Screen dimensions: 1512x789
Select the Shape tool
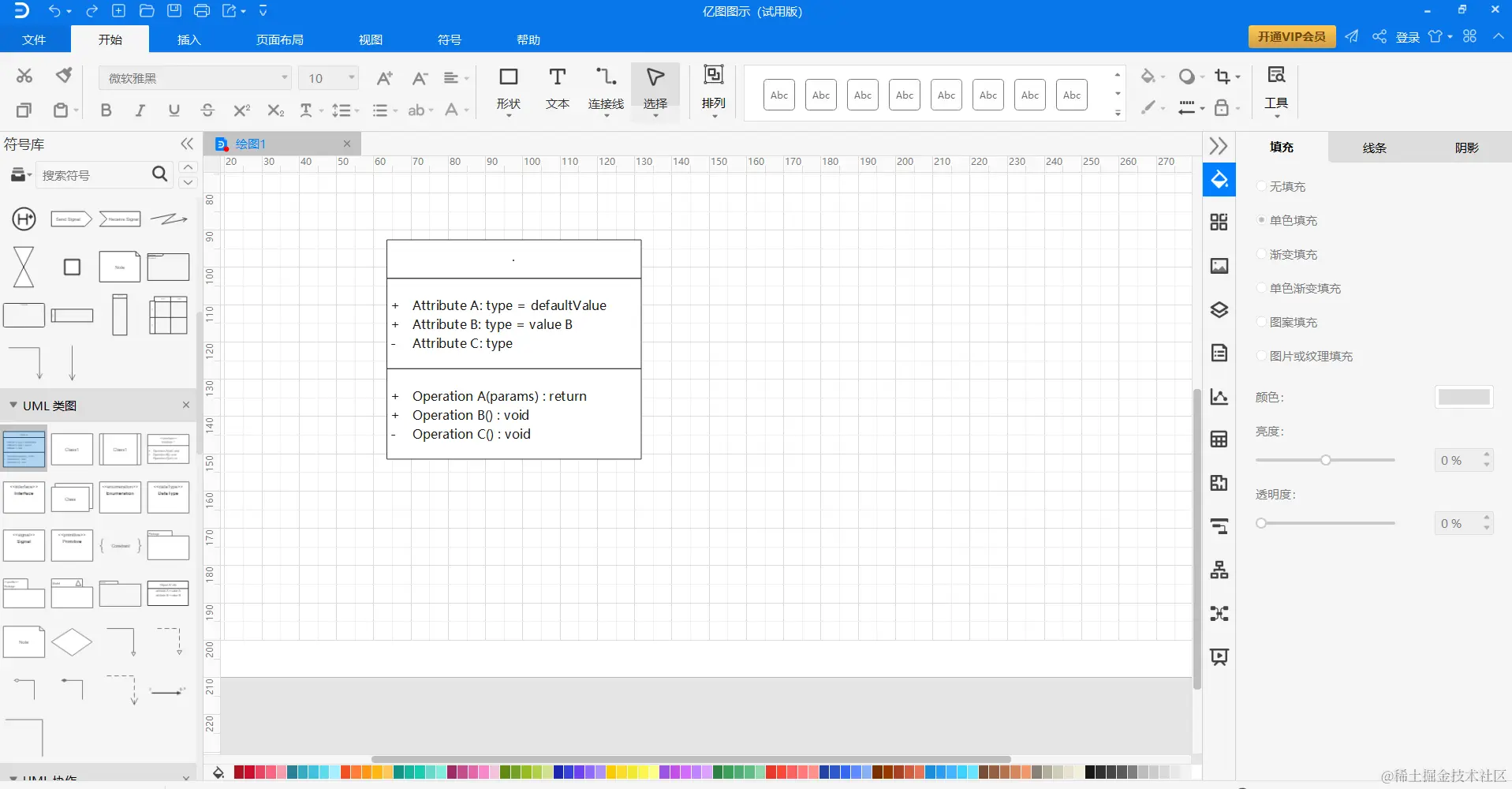[x=509, y=89]
